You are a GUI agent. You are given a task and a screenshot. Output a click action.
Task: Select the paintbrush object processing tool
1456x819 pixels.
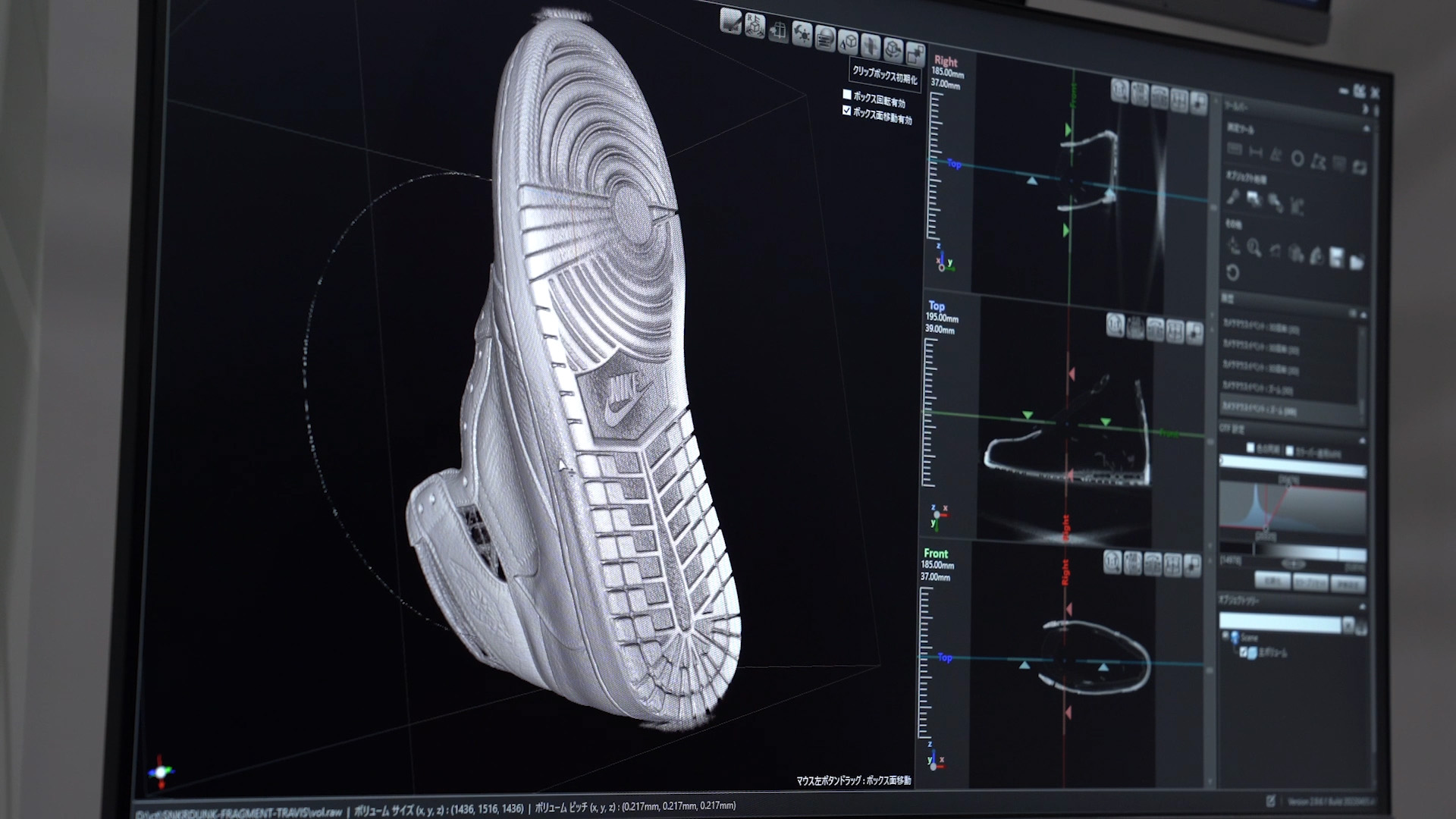1234,197
